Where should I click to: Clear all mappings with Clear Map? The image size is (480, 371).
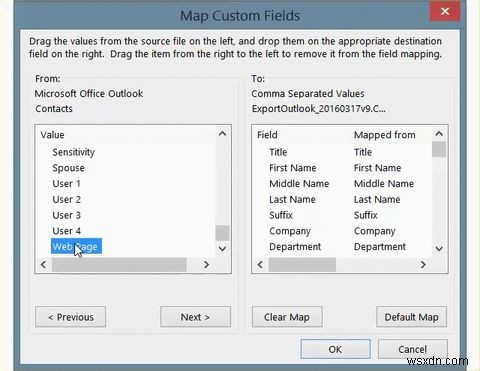point(287,317)
